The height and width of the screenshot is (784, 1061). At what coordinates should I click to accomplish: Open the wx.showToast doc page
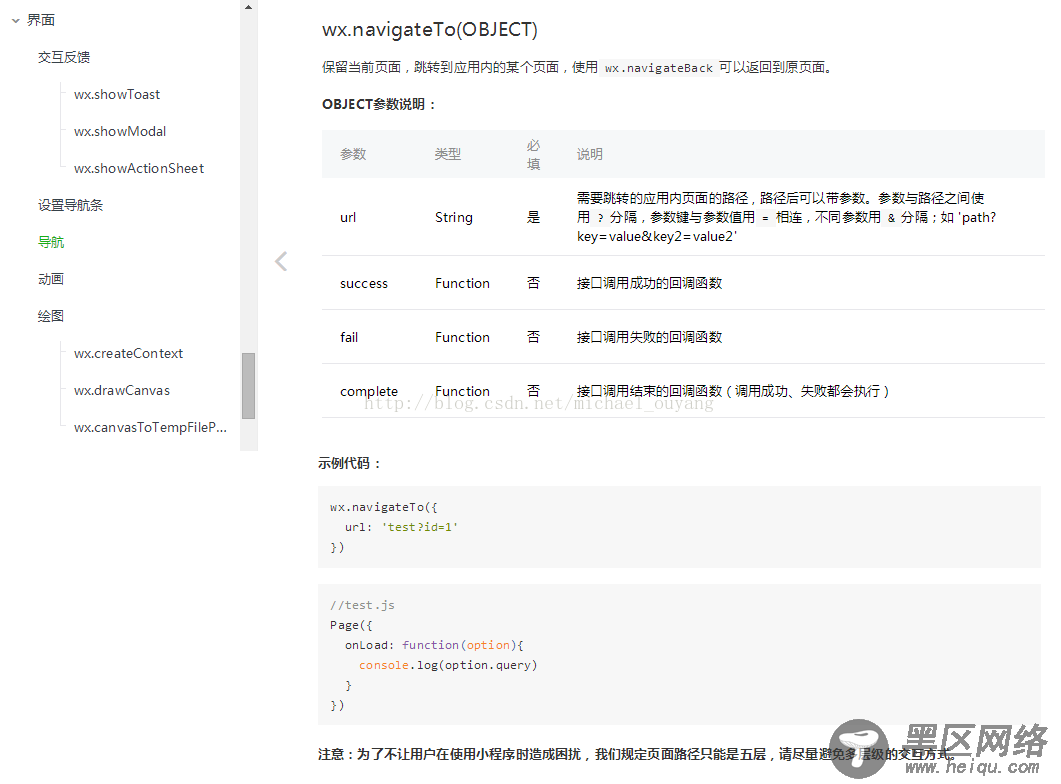[x=117, y=95]
